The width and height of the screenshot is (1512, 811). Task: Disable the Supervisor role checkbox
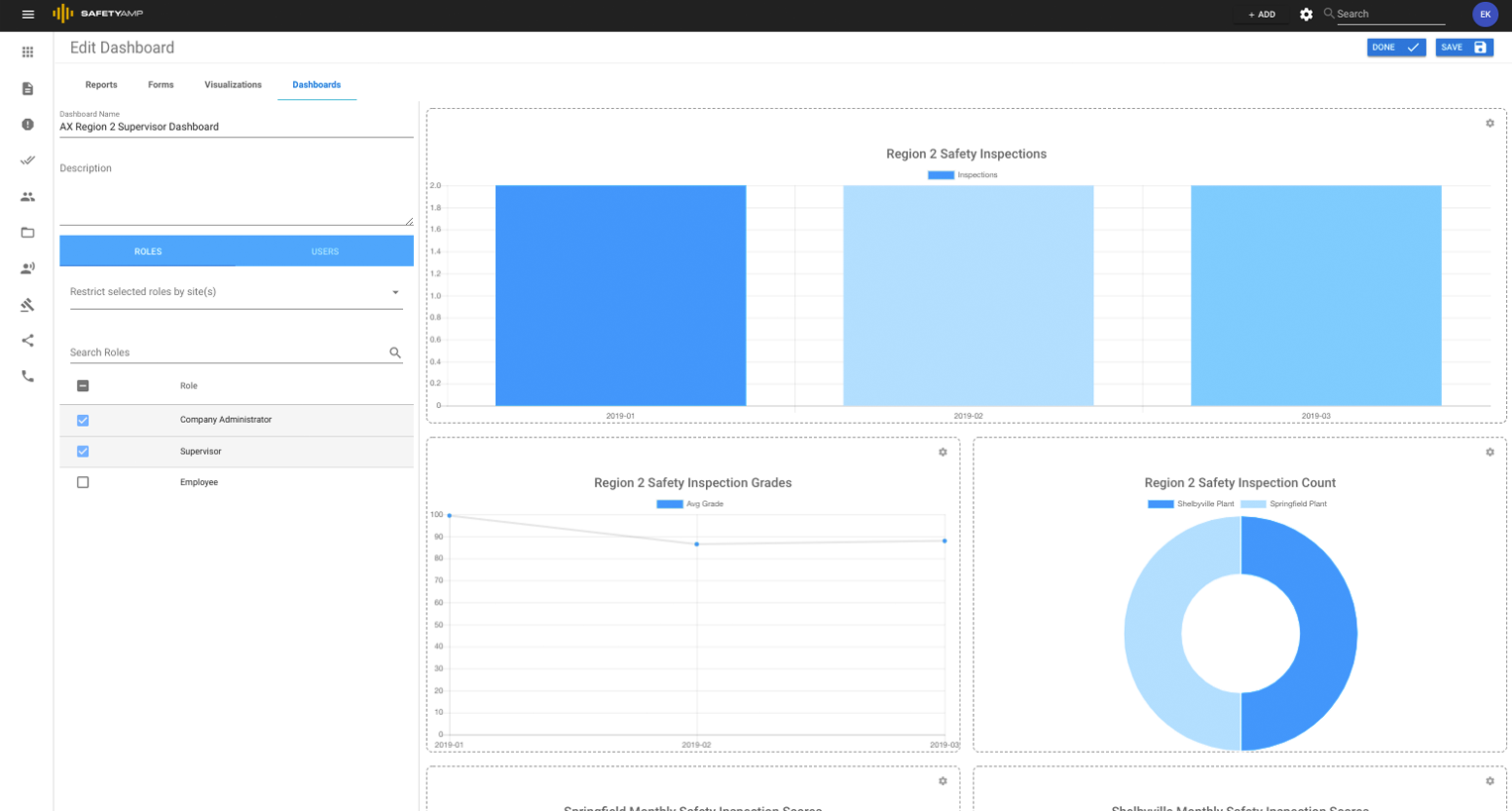82,451
